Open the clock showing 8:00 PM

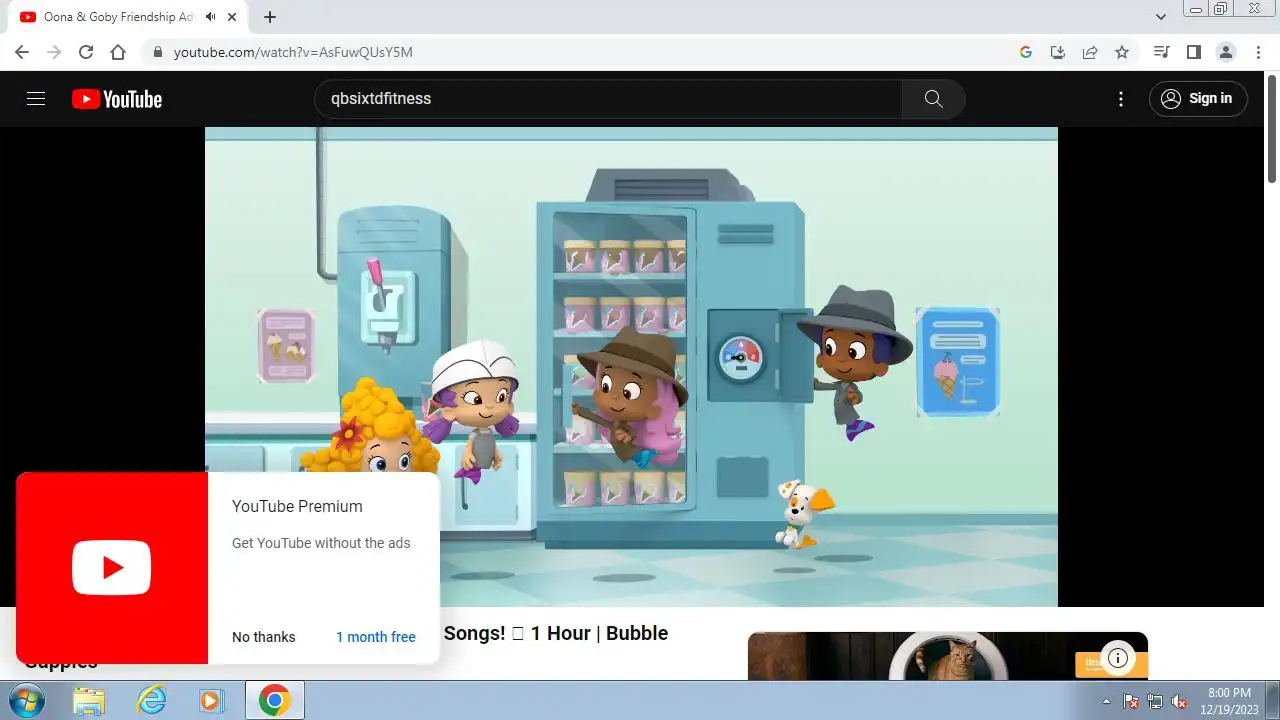coord(1229,700)
